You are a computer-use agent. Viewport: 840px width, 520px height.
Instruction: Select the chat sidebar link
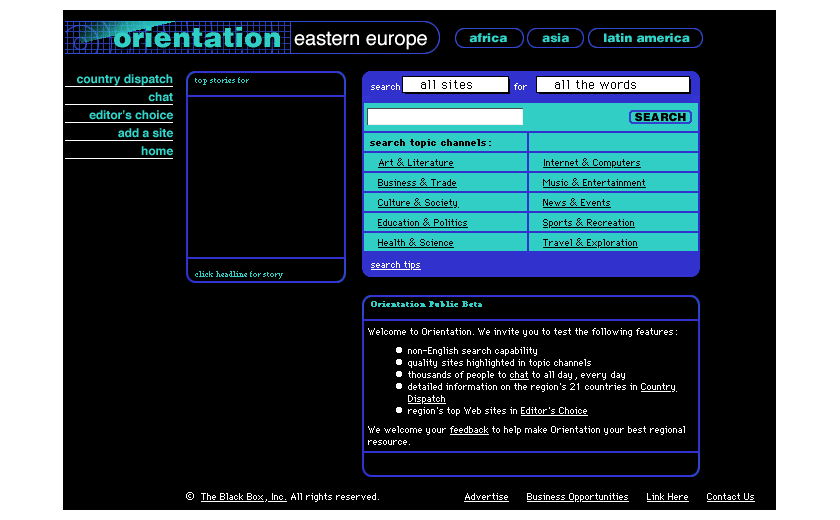[x=160, y=97]
